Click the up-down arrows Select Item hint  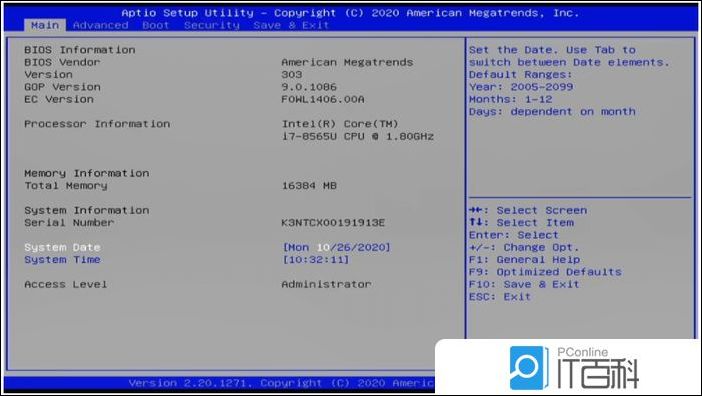click(x=521, y=222)
